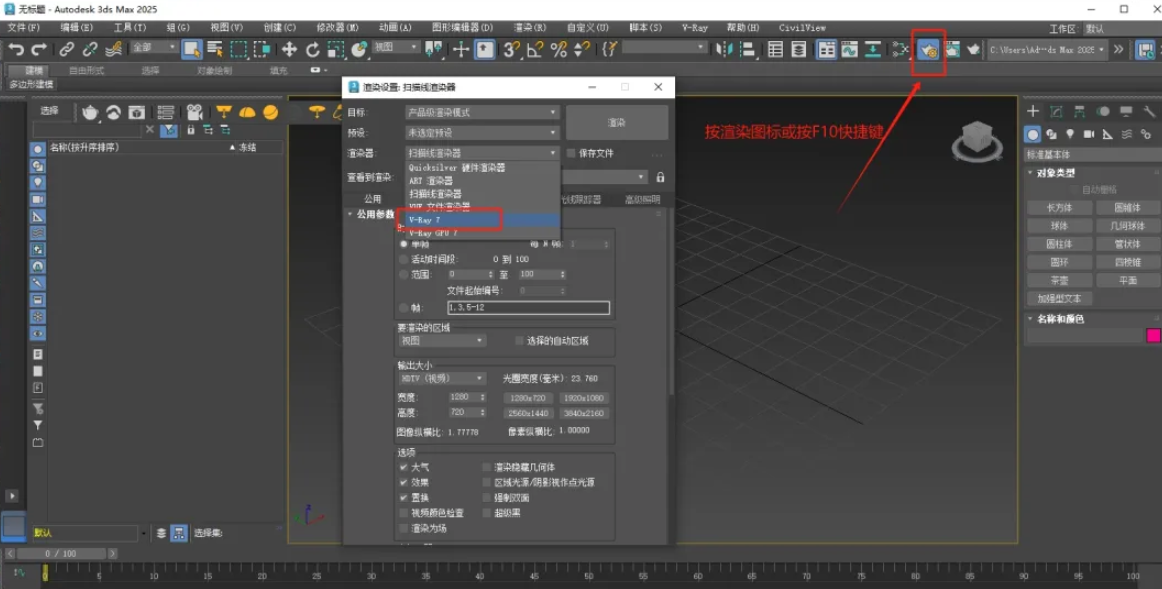Viewport: 1162px width, 589px height.
Task: Click the Render (渲染) button in dialog
Action: pos(617,122)
